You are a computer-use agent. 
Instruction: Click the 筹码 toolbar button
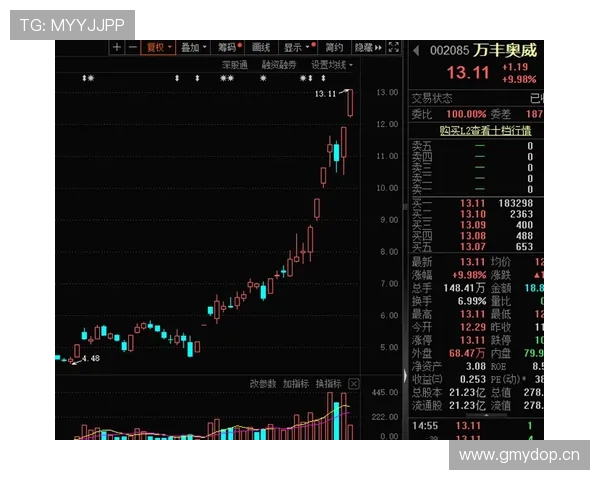[x=229, y=47]
